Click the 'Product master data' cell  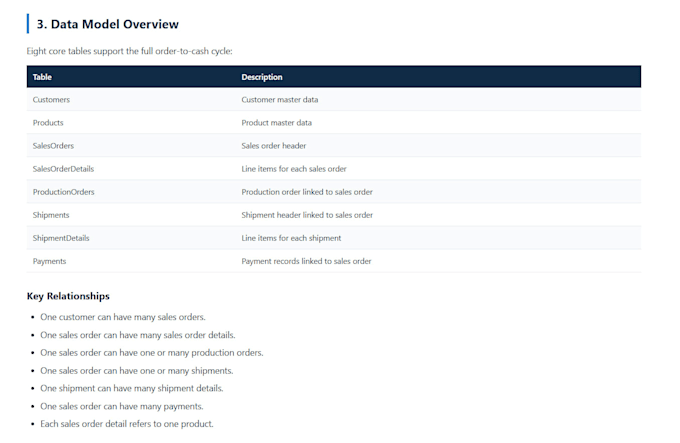(276, 123)
